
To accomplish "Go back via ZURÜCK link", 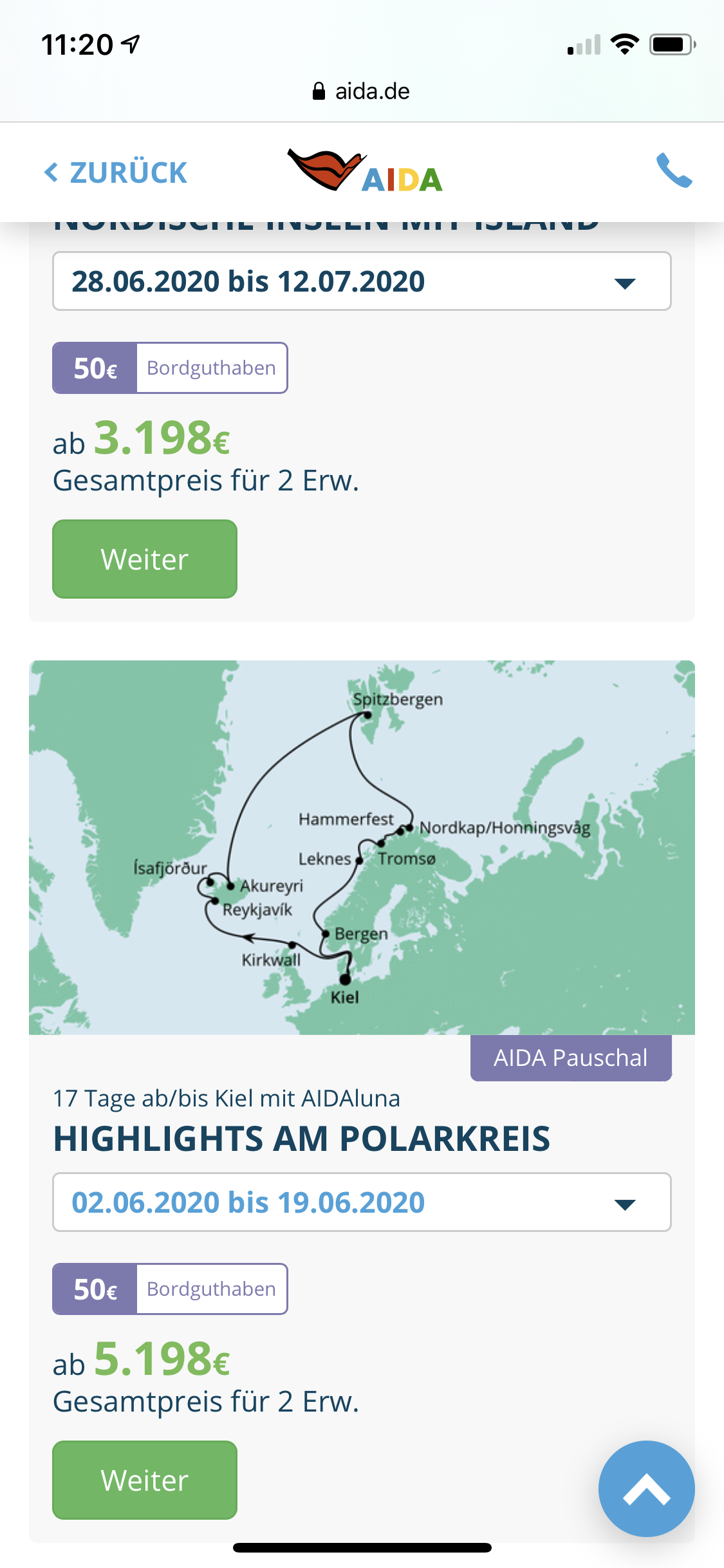I will tap(129, 173).
